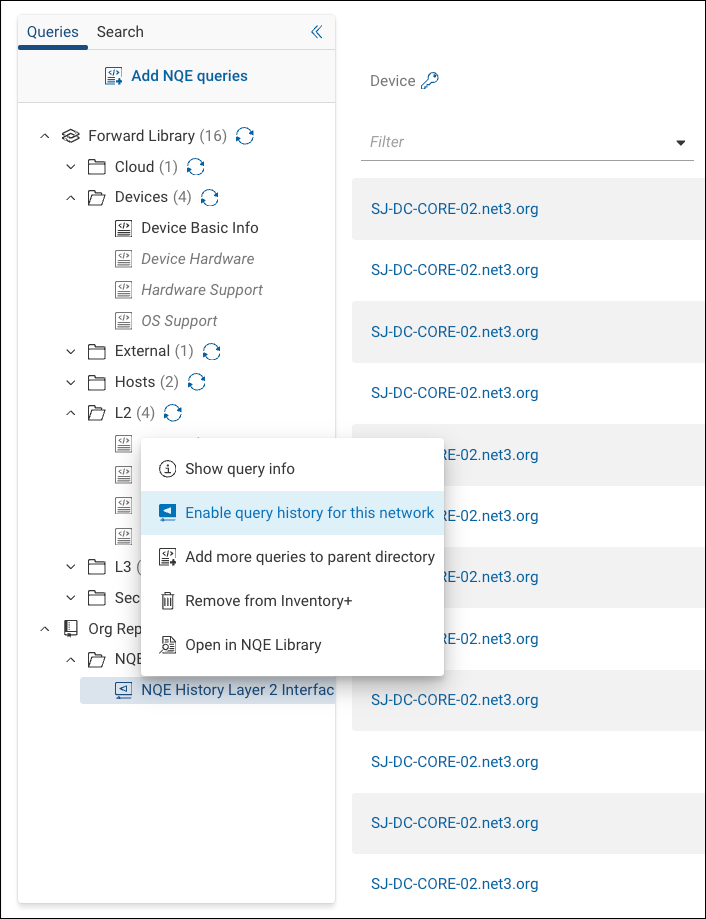Collapse the Queries panel with the double-chevron icon
Image resolution: width=706 pixels, height=919 pixels.
click(x=317, y=31)
